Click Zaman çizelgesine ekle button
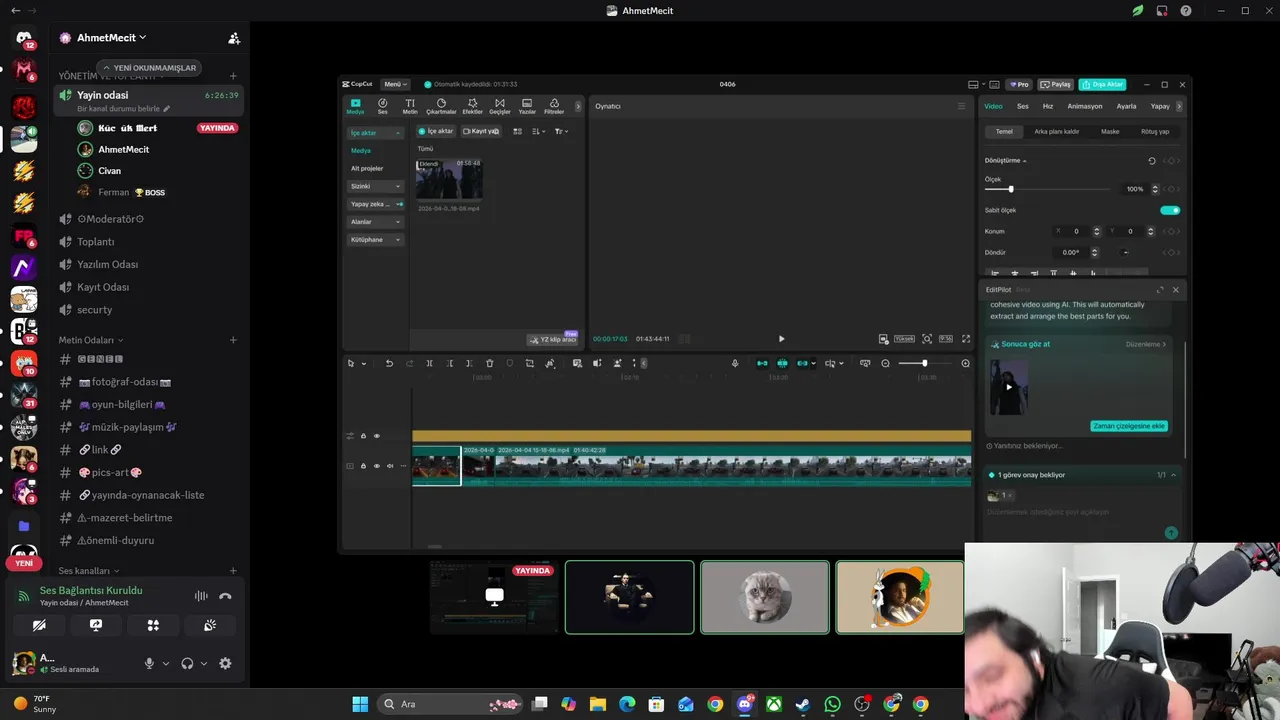 click(x=1128, y=426)
